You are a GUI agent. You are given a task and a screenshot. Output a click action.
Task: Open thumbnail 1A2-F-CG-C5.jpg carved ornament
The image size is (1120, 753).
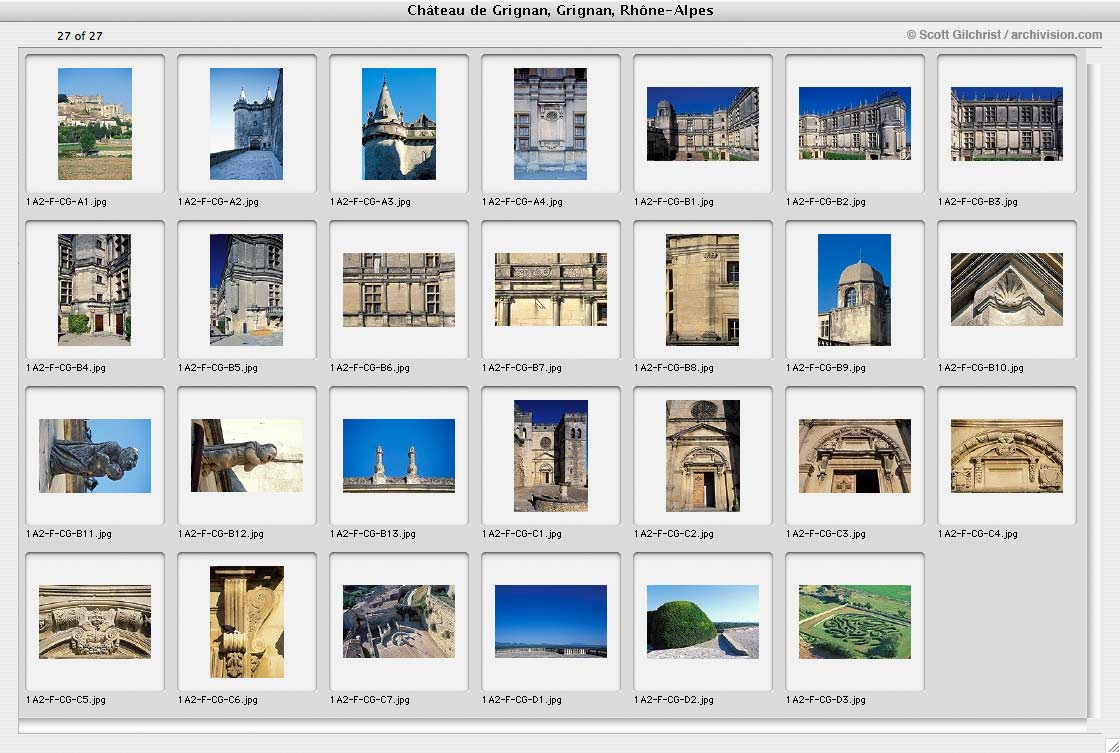coord(95,622)
